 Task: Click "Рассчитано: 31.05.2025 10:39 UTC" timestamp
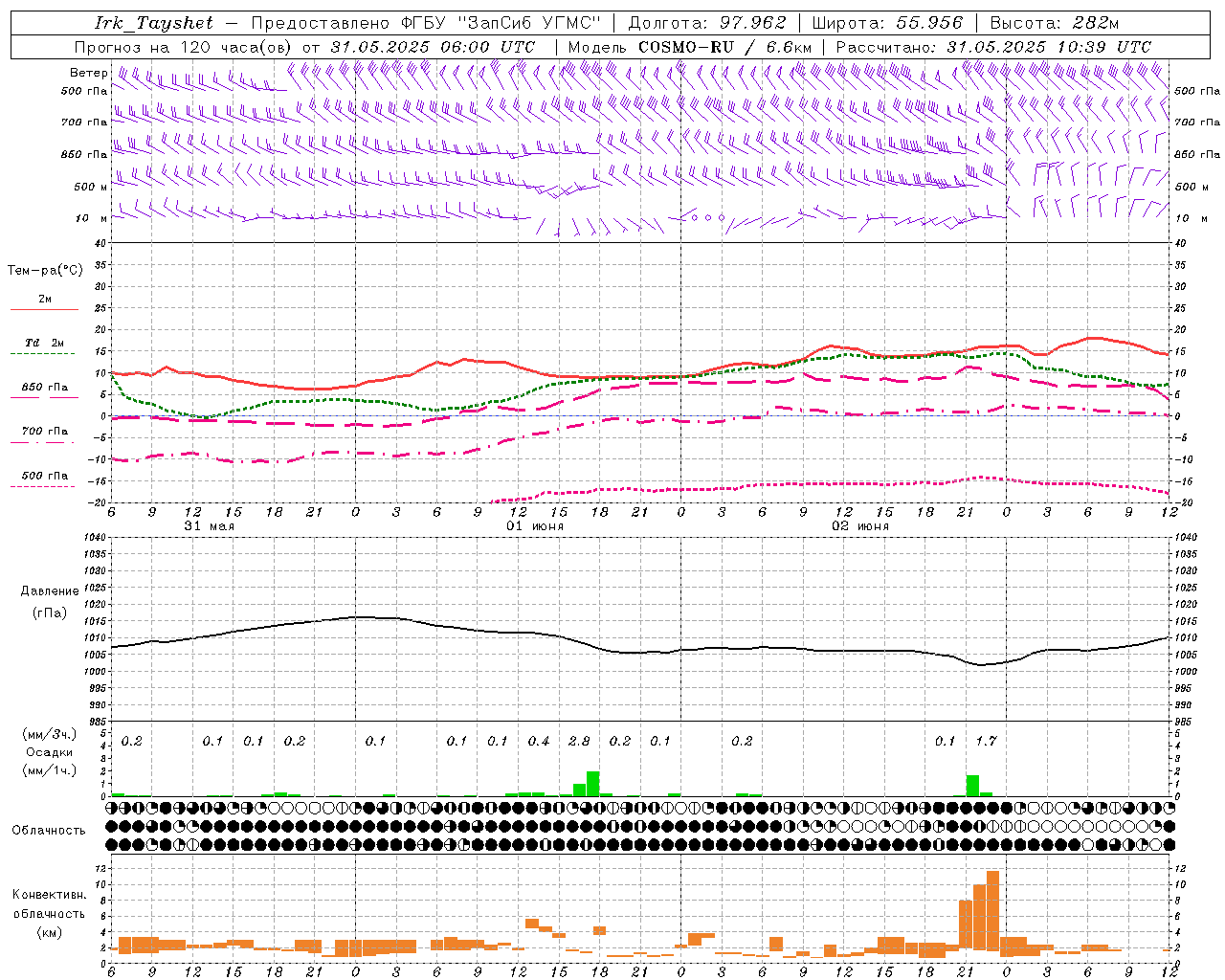pos(993,47)
